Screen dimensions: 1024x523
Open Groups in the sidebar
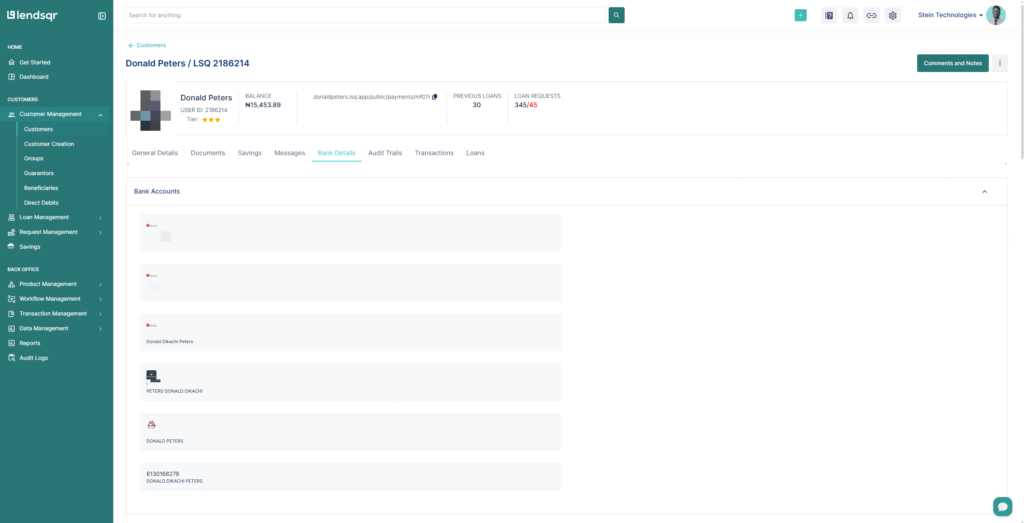[x=33, y=159]
